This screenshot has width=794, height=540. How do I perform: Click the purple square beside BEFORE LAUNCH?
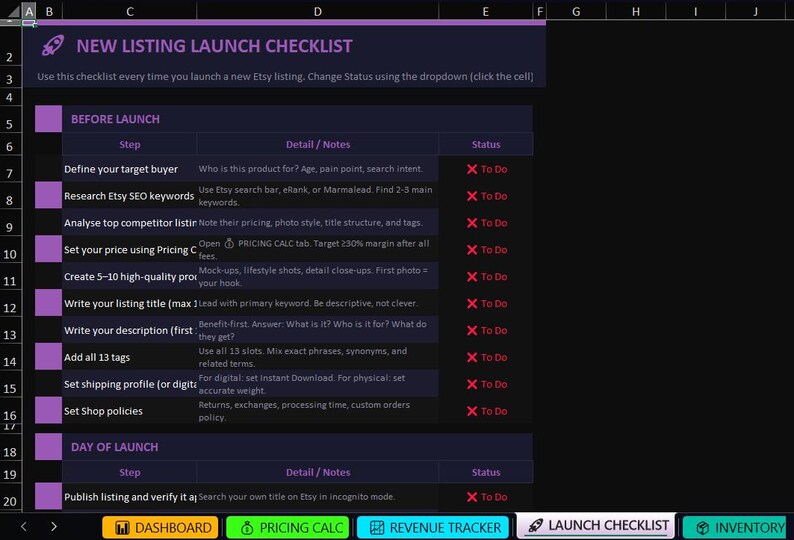click(x=49, y=119)
